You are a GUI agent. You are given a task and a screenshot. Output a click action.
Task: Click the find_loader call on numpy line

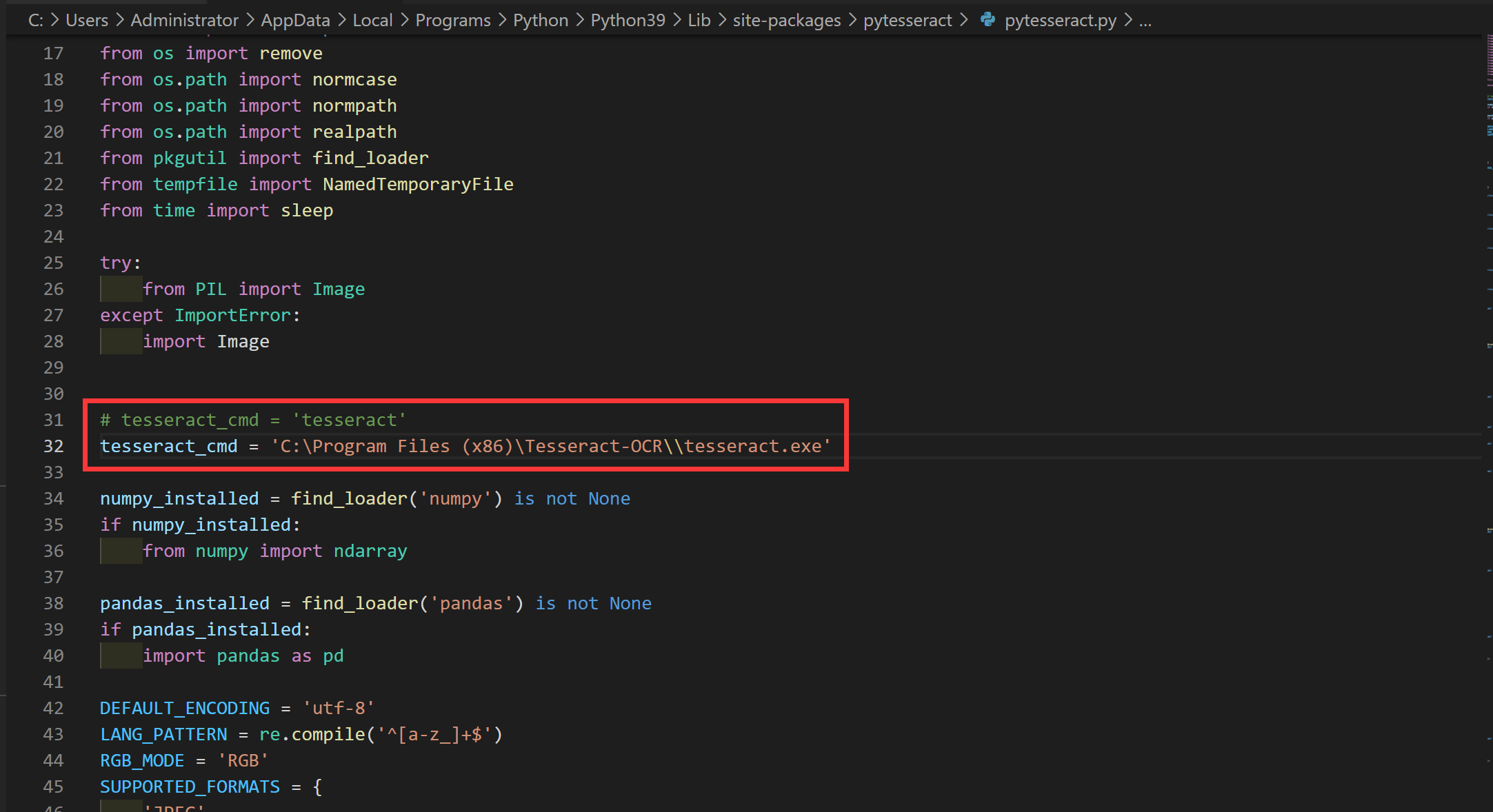click(x=349, y=499)
